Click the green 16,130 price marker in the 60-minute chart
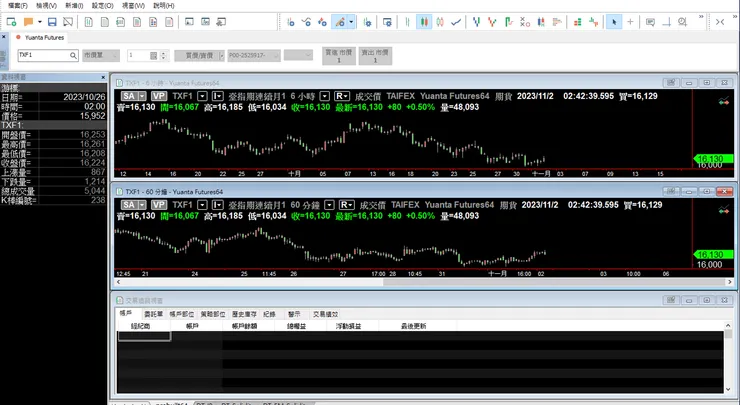 (x=713, y=254)
